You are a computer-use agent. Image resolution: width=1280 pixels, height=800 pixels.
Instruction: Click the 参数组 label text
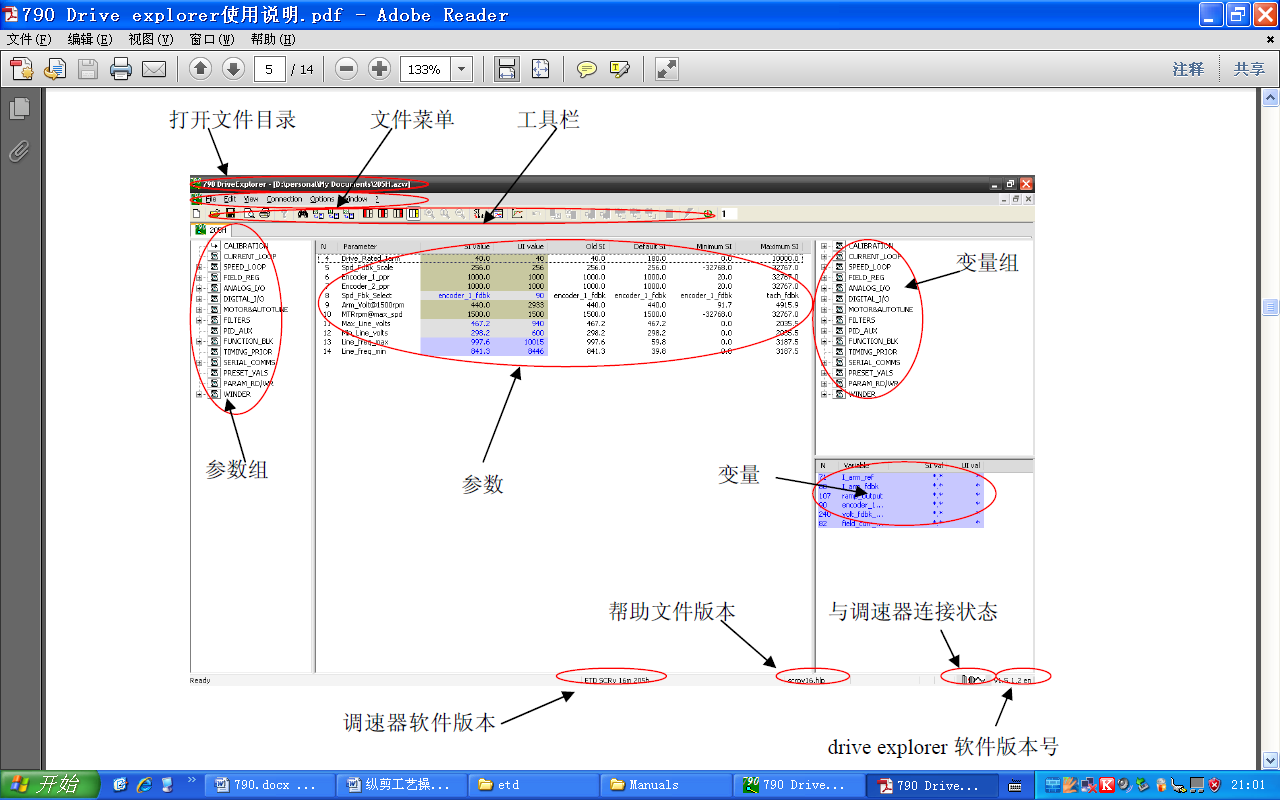[237, 469]
